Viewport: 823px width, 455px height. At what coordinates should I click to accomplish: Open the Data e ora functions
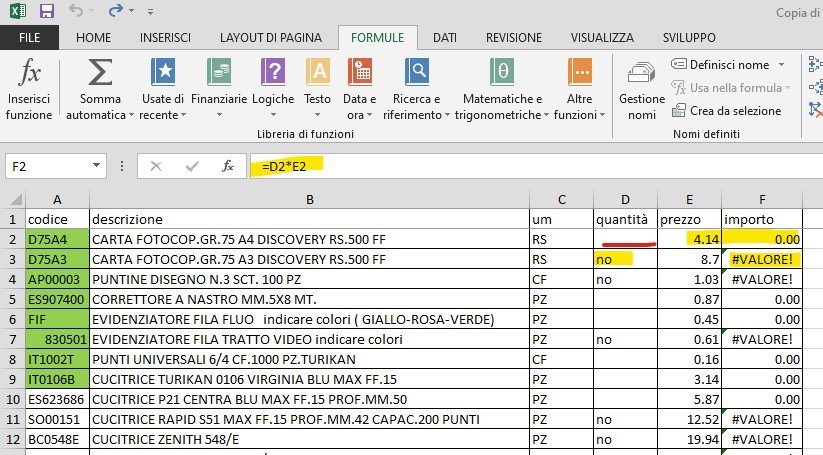coord(360,89)
